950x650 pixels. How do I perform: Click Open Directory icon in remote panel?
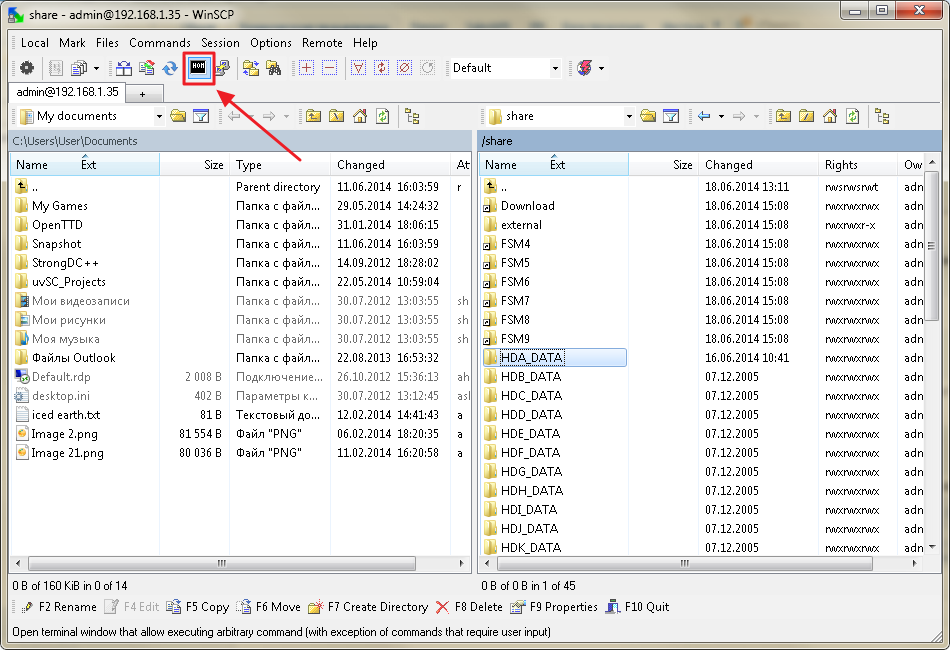(x=648, y=116)
